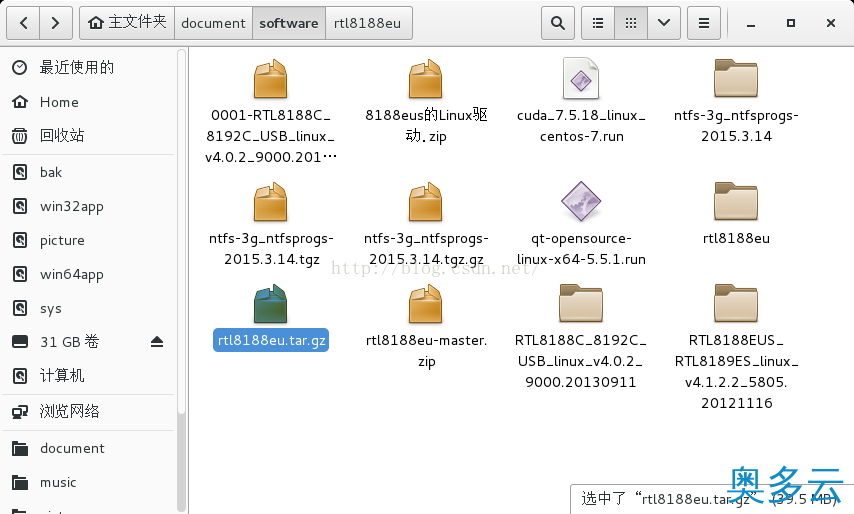The height and width of the screenshot is (514, 854).
Task: Minimize the file manager window
Action: 751,23
